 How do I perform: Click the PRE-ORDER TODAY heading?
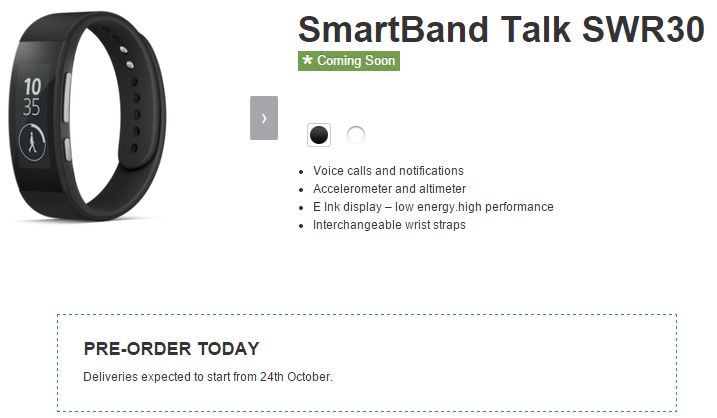[x=171, y=349]
